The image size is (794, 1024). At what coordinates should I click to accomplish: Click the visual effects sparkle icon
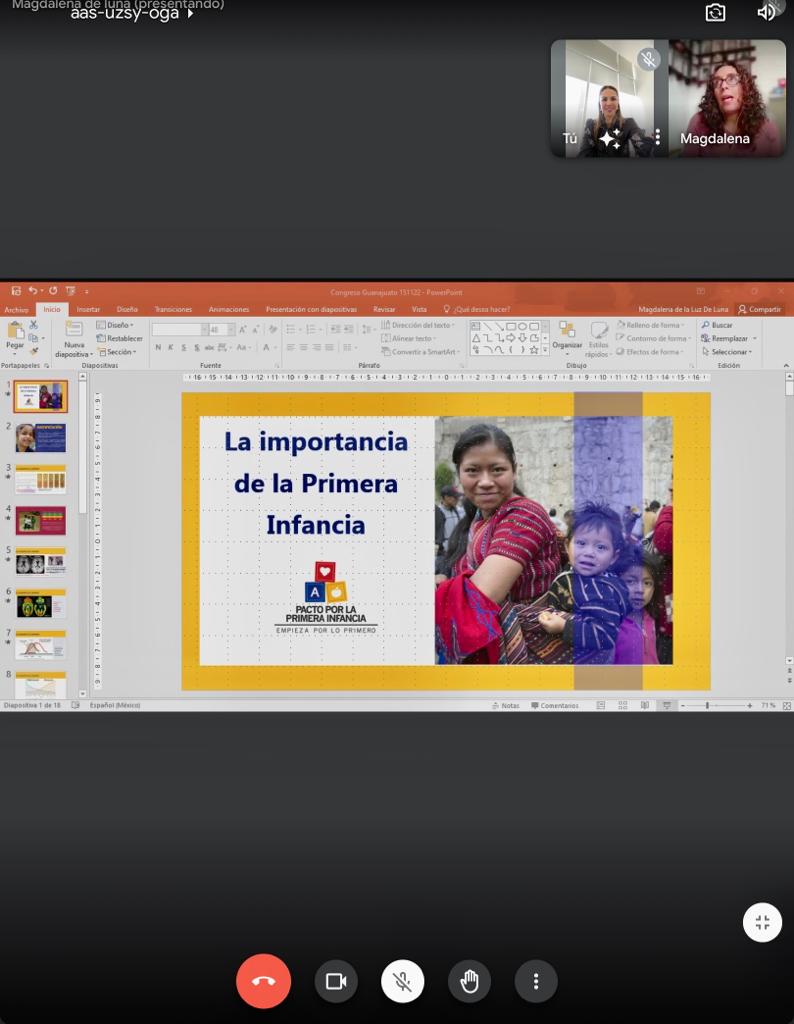610,138
